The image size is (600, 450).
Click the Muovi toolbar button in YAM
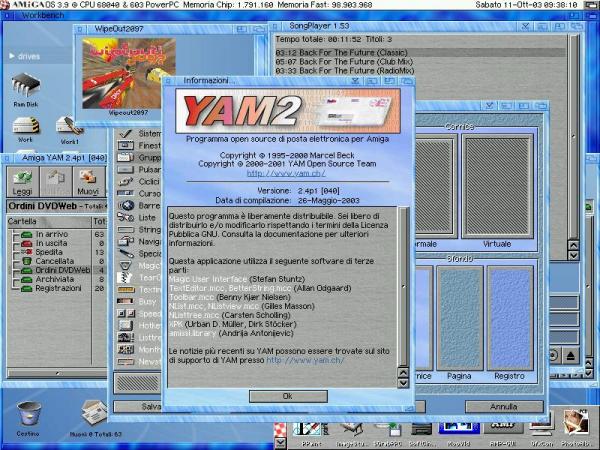coord(88,181)
